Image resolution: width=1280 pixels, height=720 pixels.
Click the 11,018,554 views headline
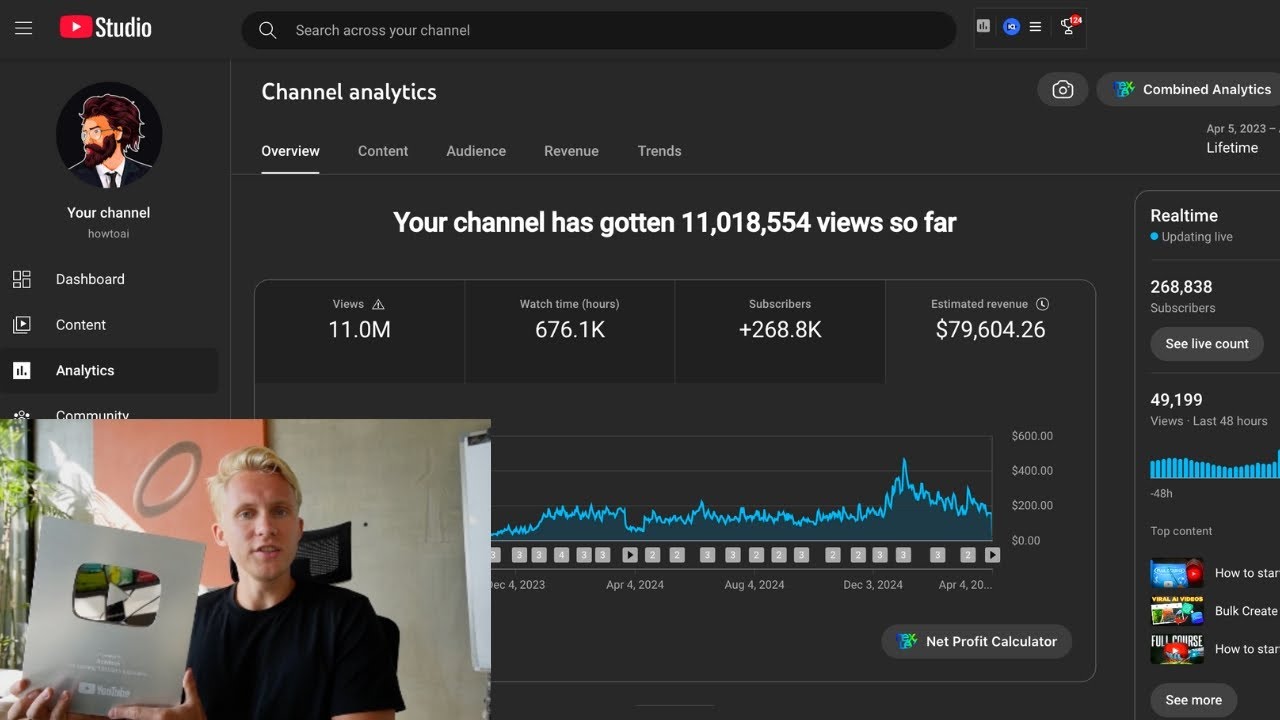tap(674, 222)
